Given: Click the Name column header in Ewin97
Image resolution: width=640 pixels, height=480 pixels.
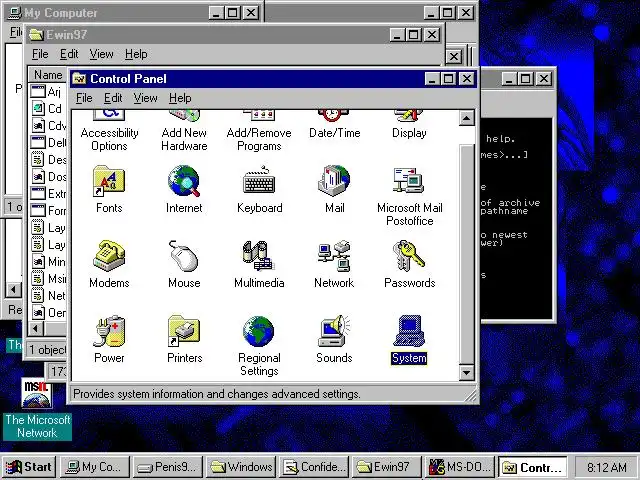Looking at the screenshot, I should click(48, 75).
